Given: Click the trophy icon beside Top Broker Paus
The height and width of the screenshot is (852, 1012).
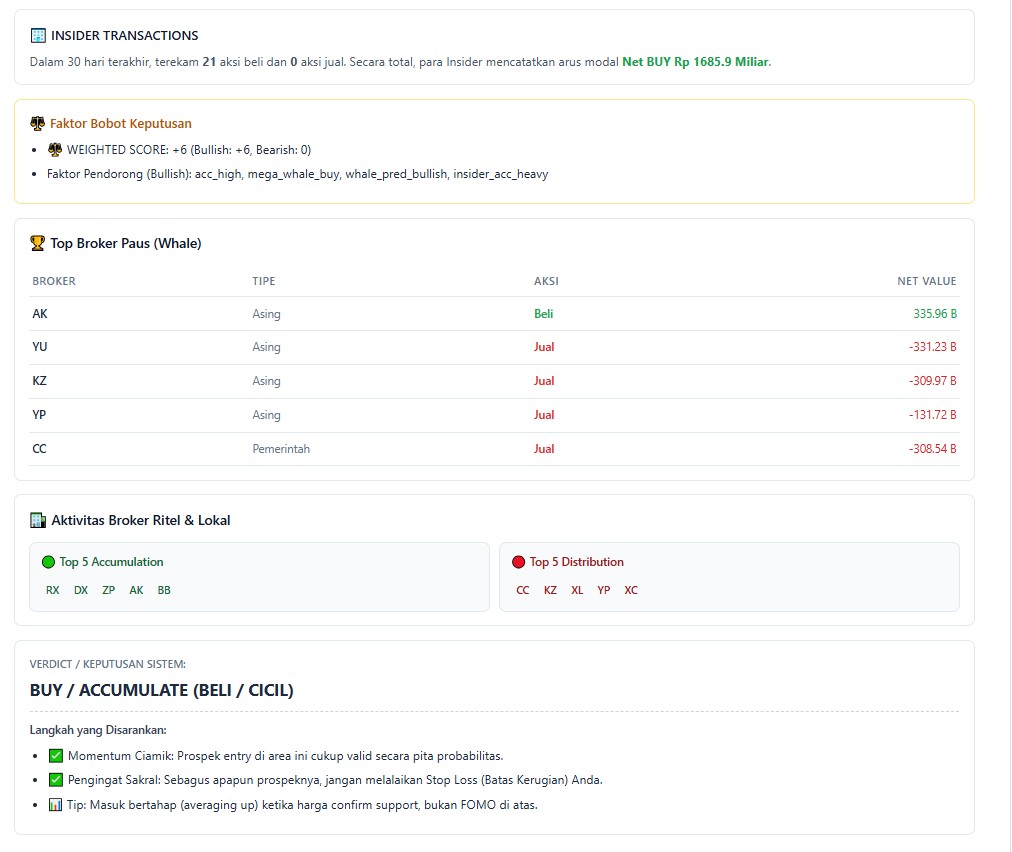Looking at the screenshot, I should point(38,243).
